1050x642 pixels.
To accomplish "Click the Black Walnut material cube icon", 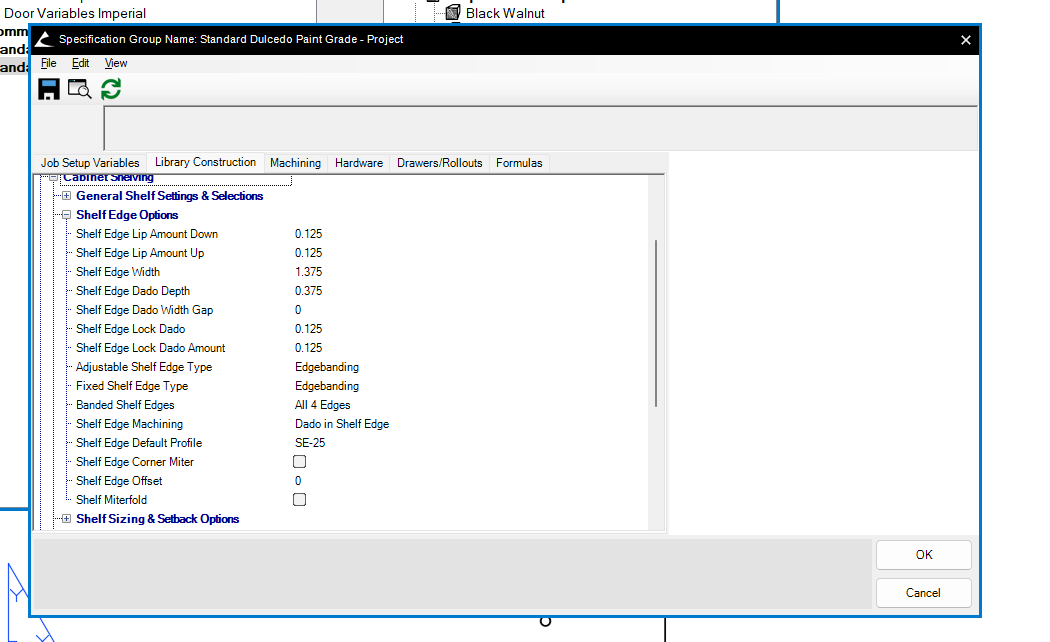I will (x=453, y=13).
